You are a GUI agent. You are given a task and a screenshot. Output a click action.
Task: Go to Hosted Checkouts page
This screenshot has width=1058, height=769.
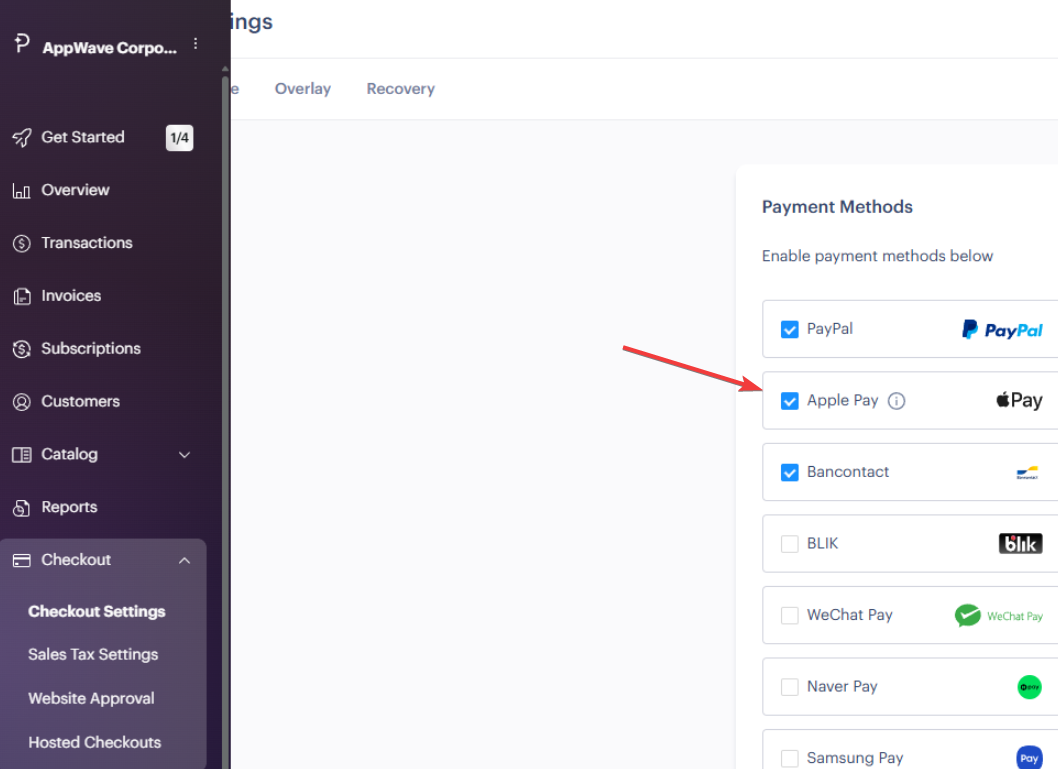[x=94, y=742]
